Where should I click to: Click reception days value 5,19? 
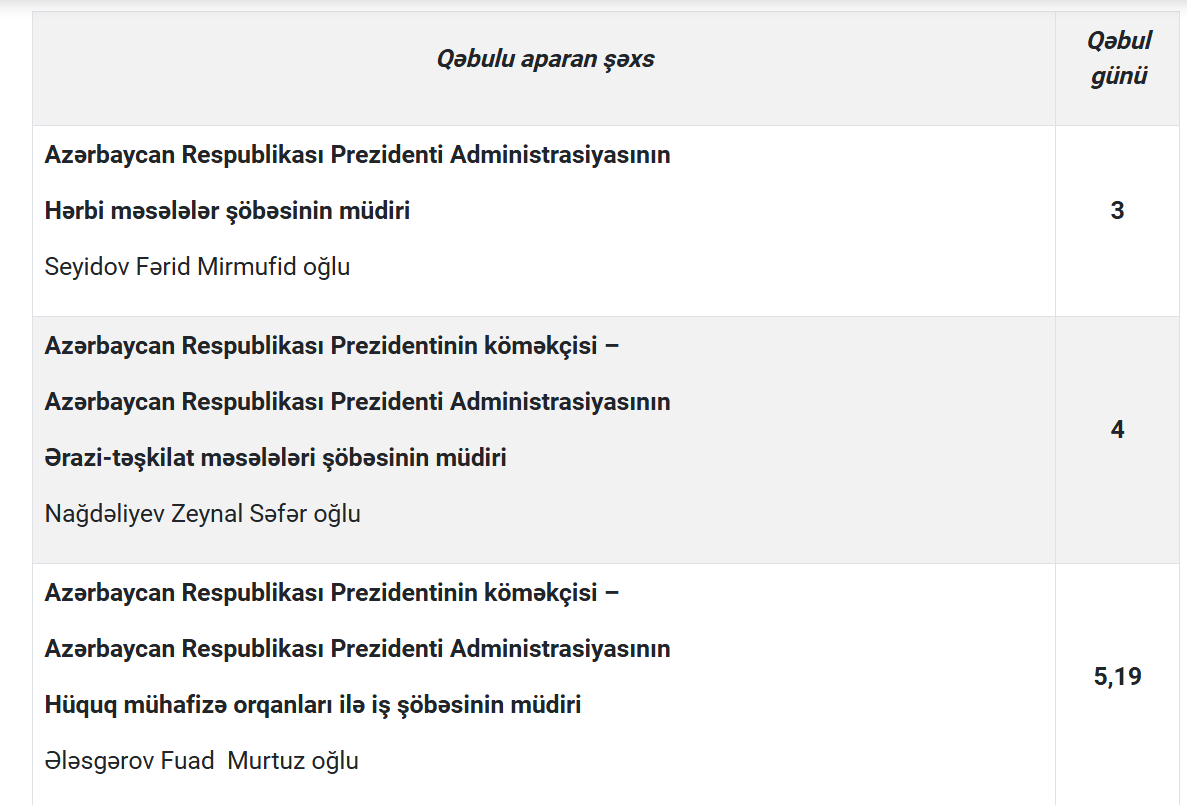[1117, 676]
